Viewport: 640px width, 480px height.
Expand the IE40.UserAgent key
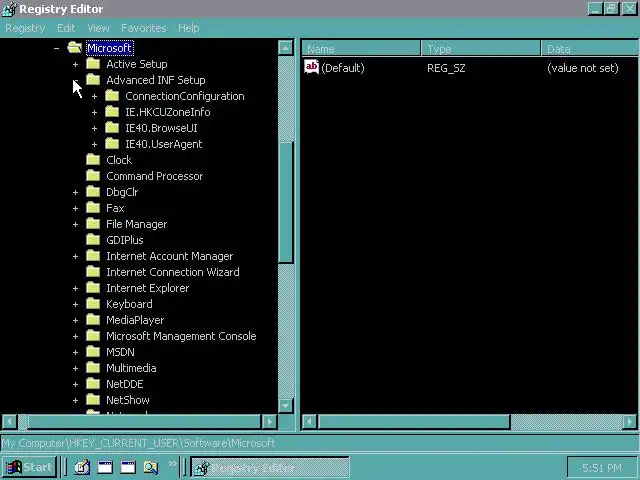tap(95, 144)
